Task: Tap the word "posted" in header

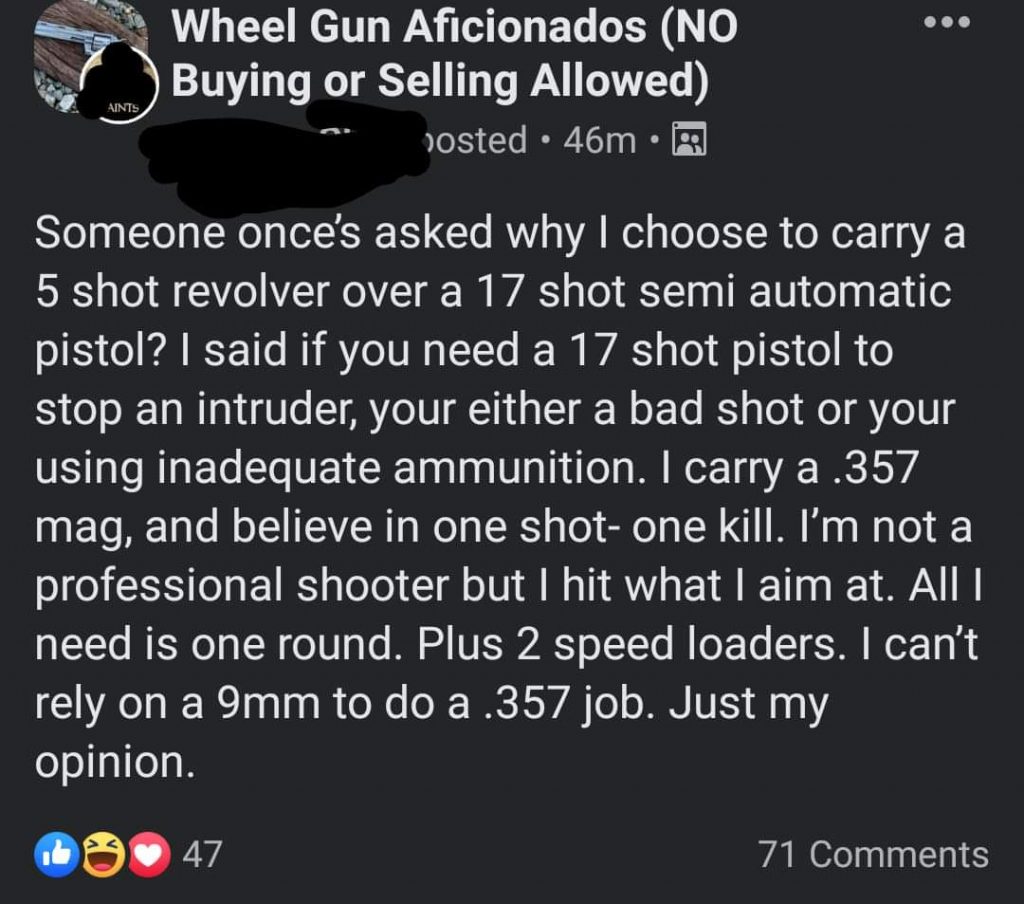Action: pos(470,141)
